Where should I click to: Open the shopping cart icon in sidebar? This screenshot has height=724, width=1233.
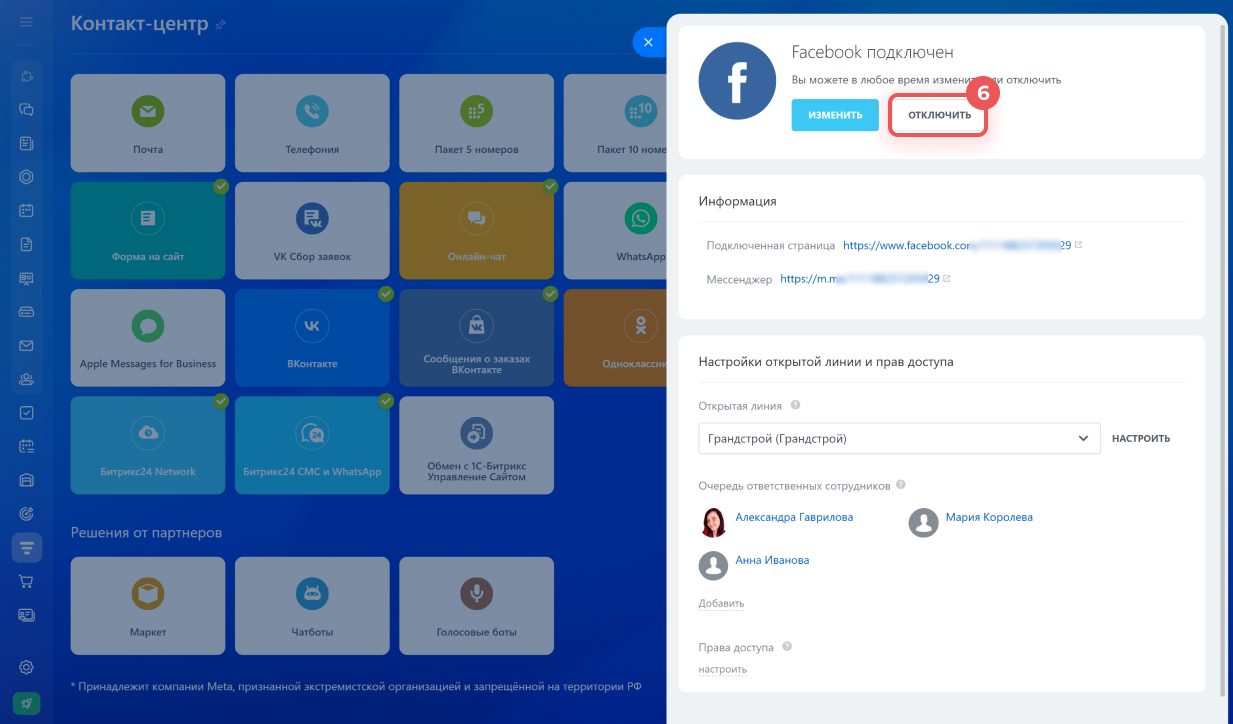click(27, 581)
